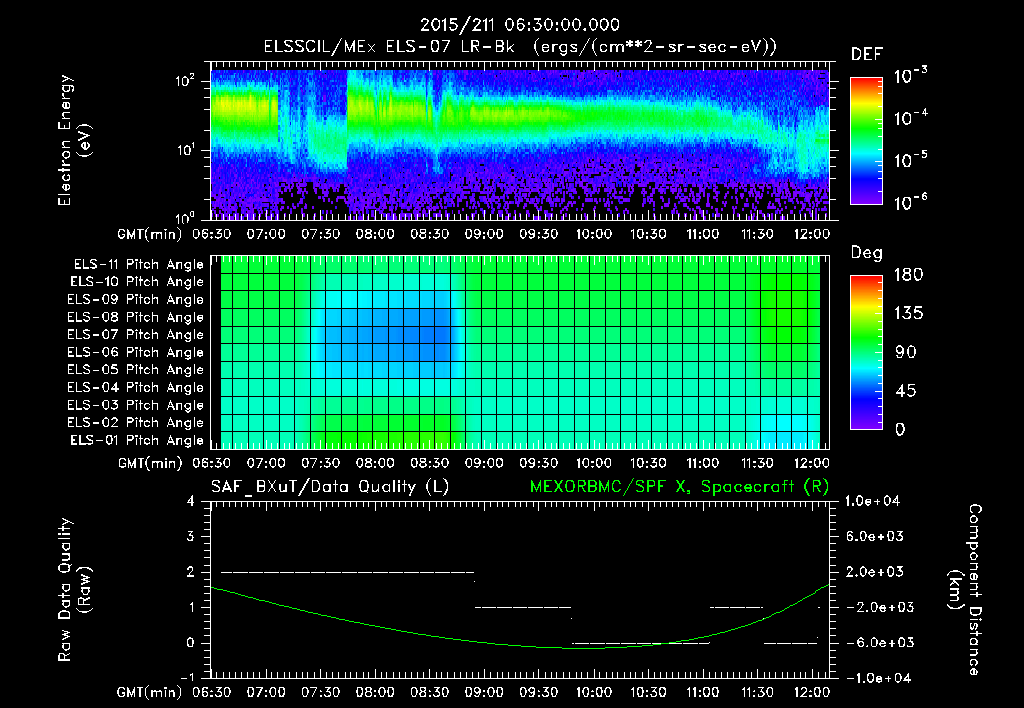1024x708 pixels.
Task: Click the ELS-05 Pitch Angle label
Action: (x=136, y=370)
